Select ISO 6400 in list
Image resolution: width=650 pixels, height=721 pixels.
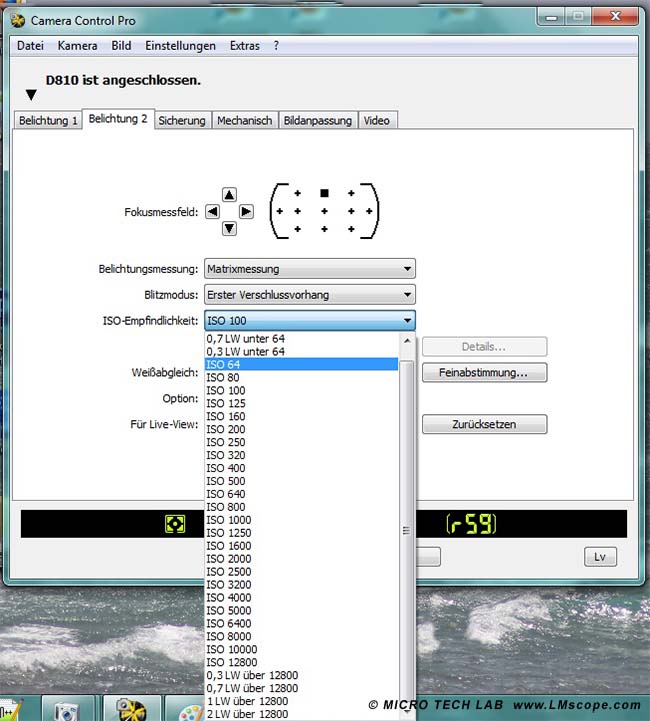click(x=302, y=623)
